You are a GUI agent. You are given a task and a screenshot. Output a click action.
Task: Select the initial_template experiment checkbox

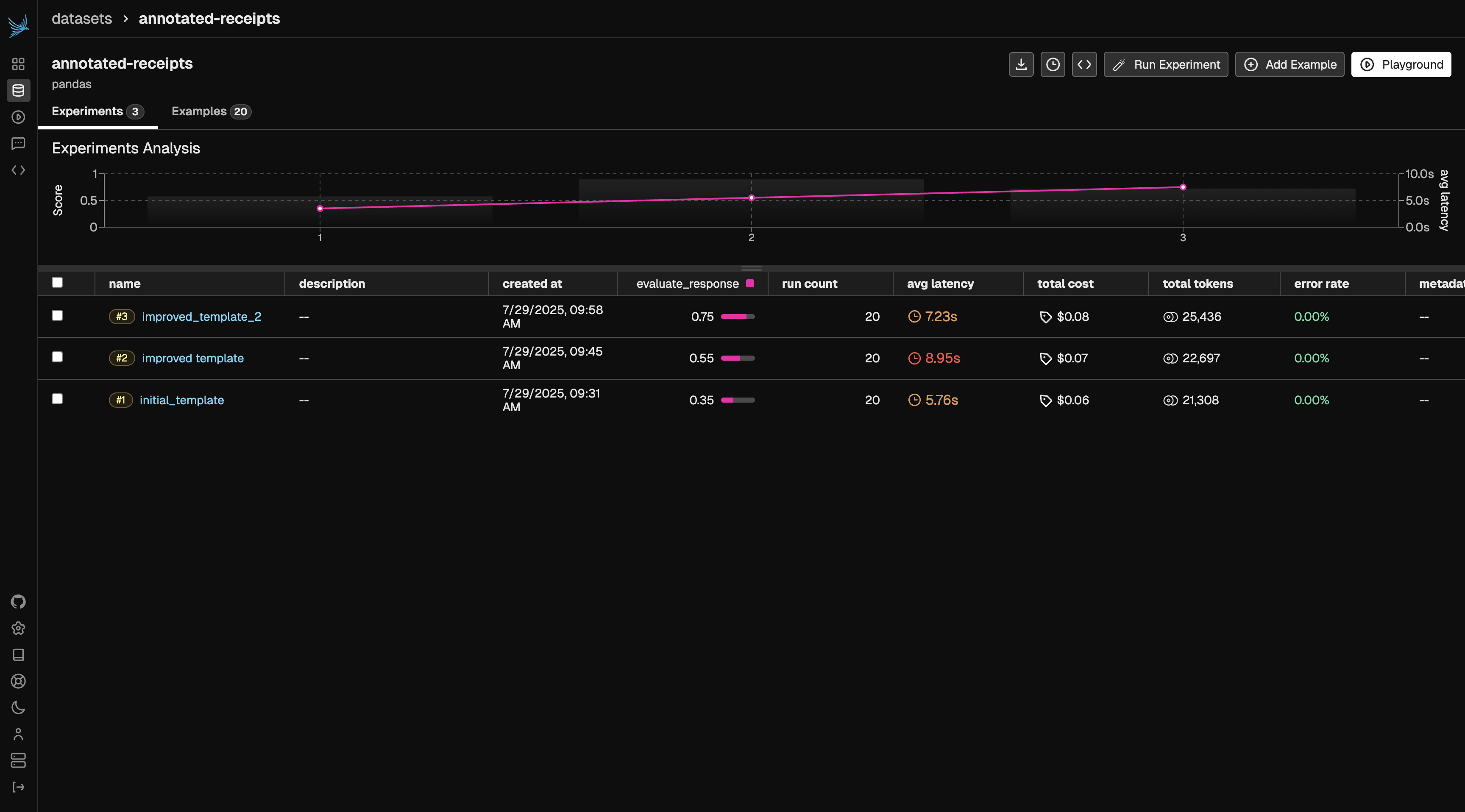point(58,399)
